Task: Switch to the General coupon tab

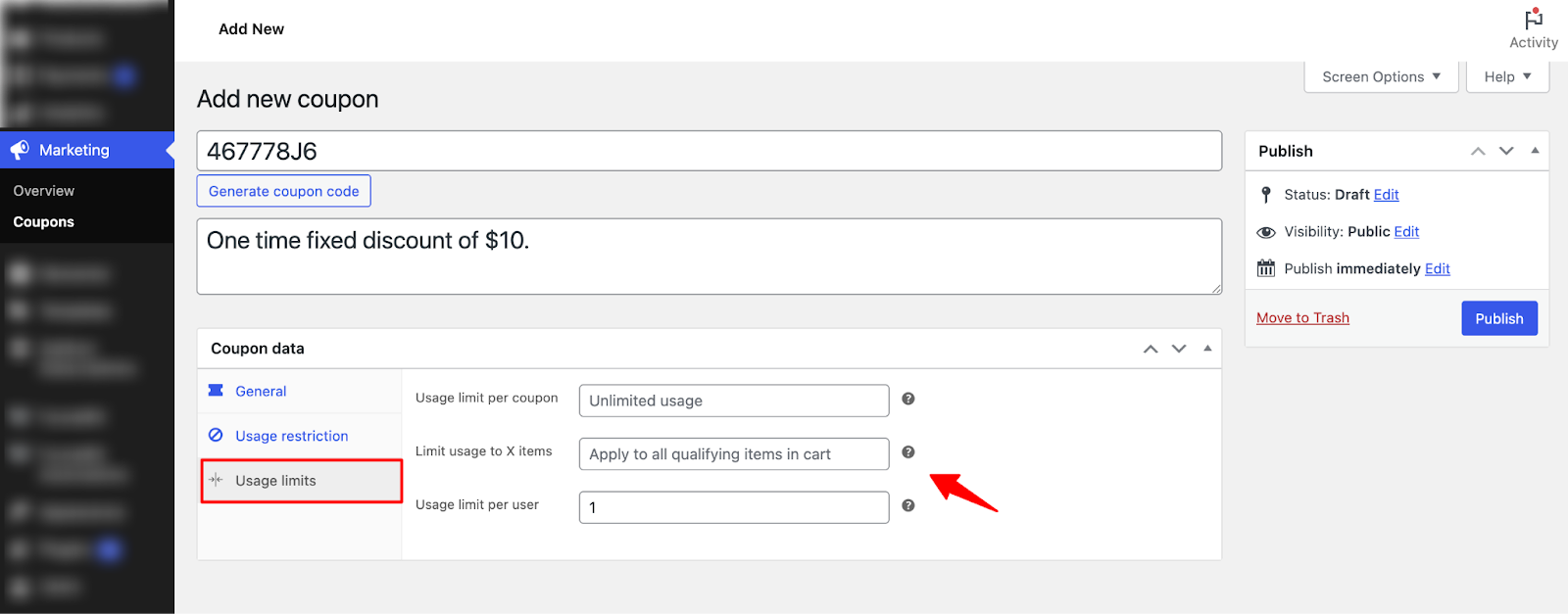Action: [x=261, y=391]
